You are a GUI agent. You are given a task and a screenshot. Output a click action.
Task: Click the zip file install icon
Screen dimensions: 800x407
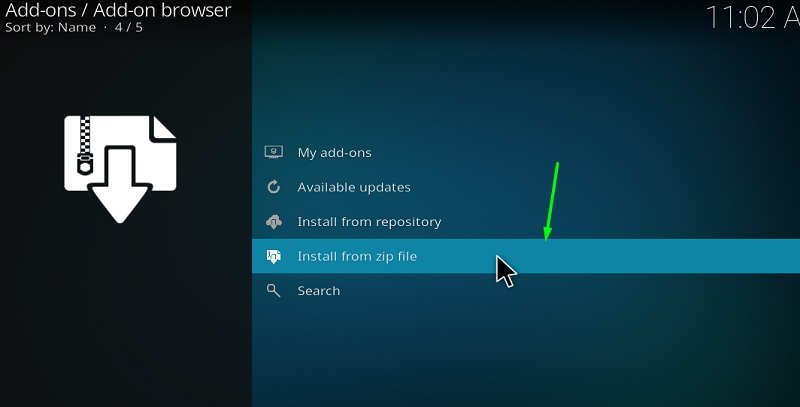pos(273,256)
